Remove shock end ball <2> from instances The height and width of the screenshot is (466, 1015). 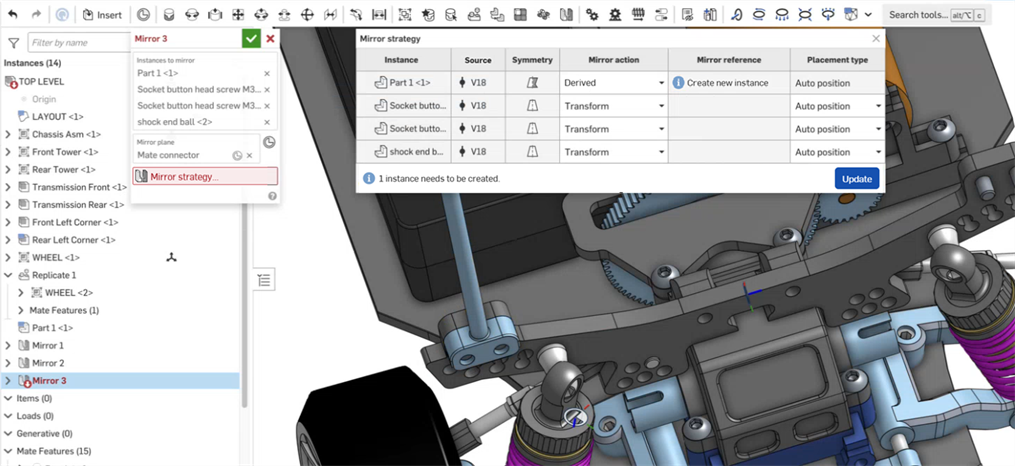(x=267, y=122)
